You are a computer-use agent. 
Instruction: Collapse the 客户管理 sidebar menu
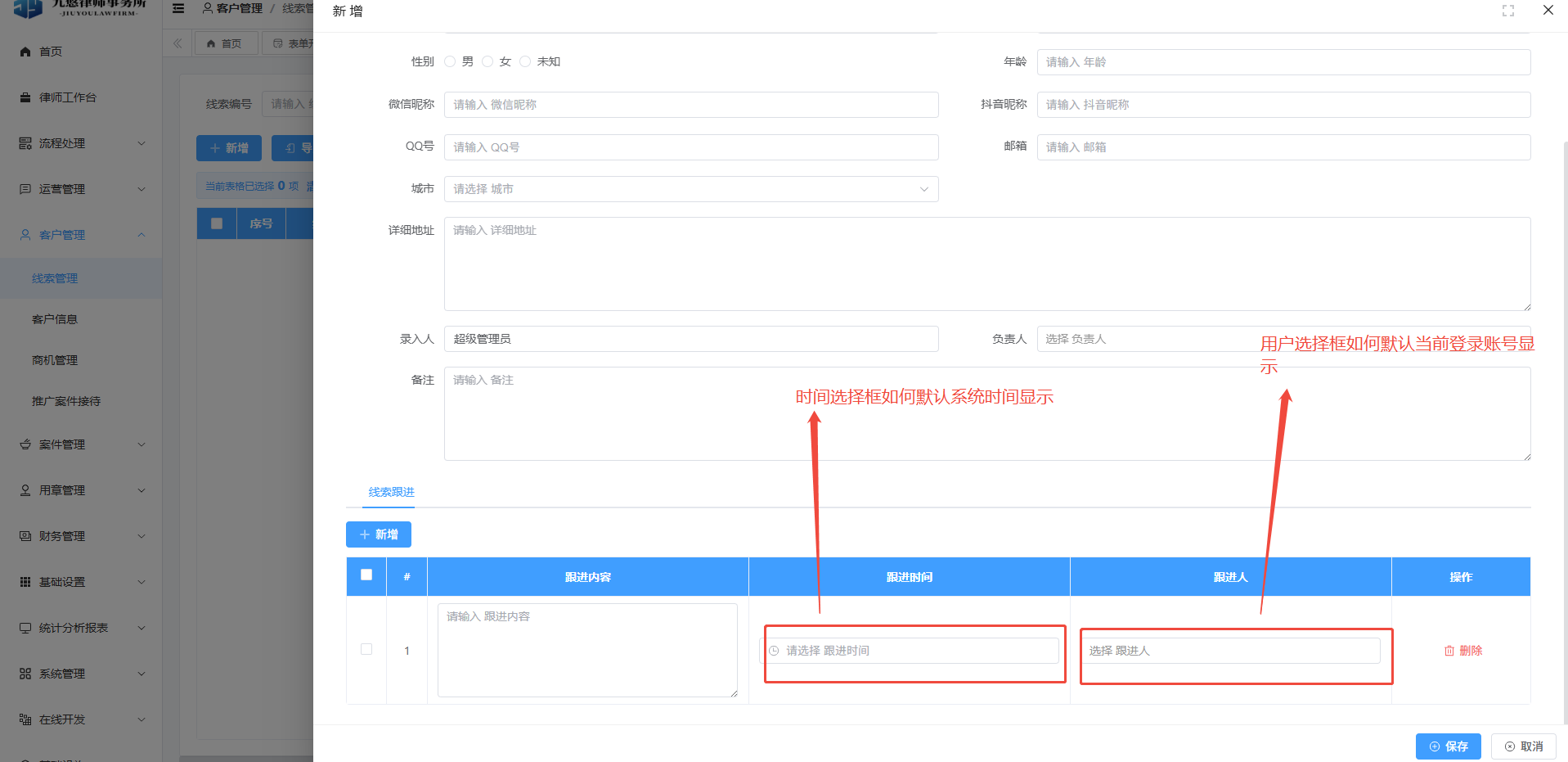click(x=82, y=235)
